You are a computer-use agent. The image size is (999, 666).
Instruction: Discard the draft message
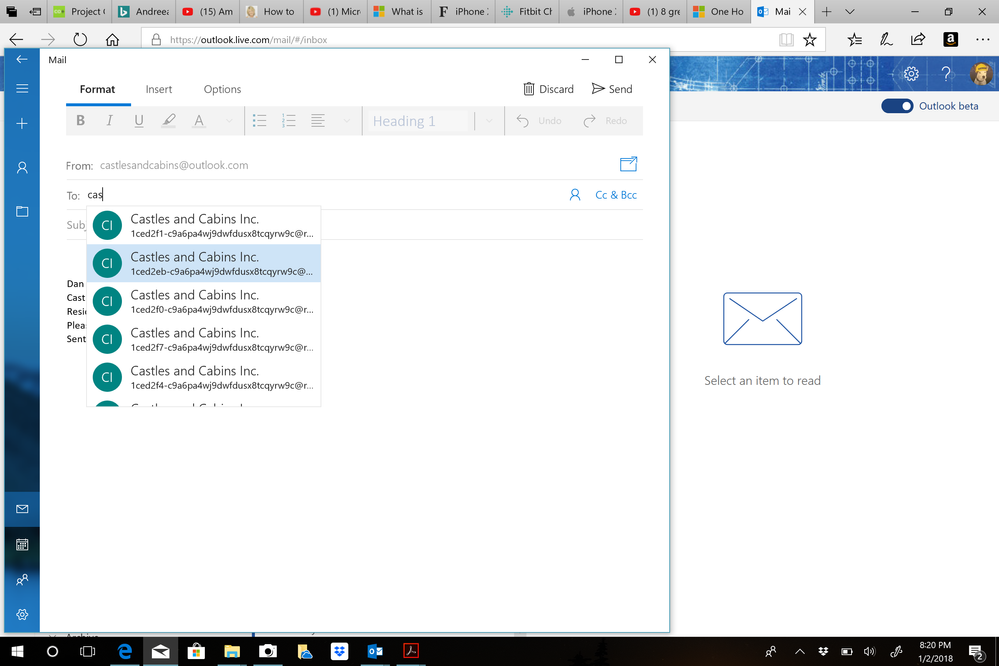[x=549, y=89]
